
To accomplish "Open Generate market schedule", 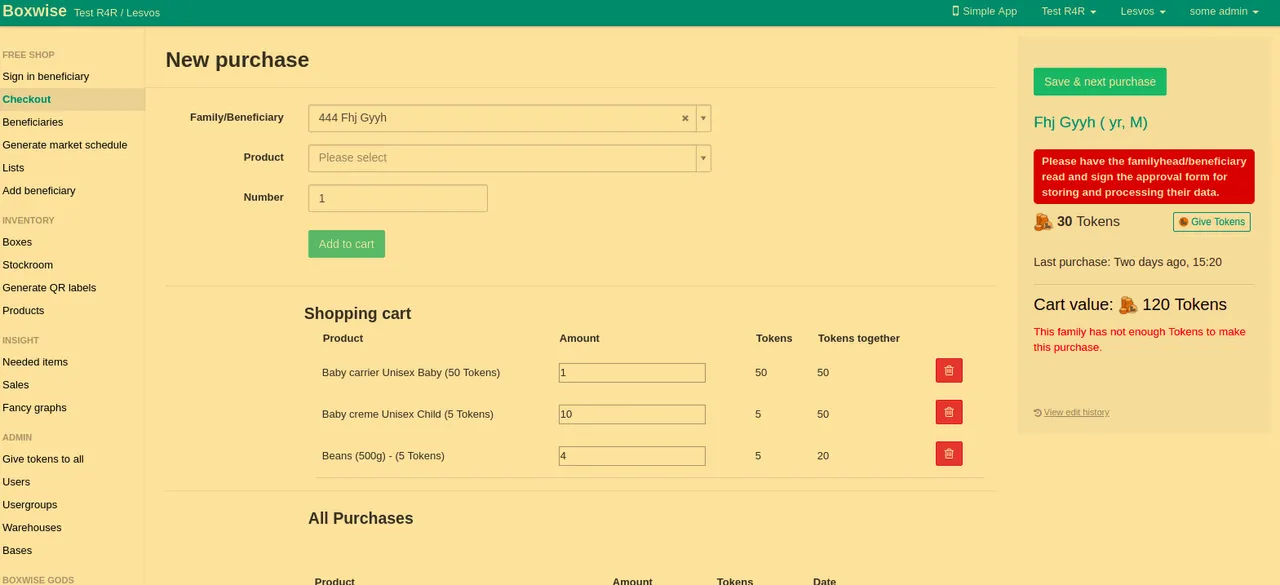I will pyautogui.click(x=65, y=145).
